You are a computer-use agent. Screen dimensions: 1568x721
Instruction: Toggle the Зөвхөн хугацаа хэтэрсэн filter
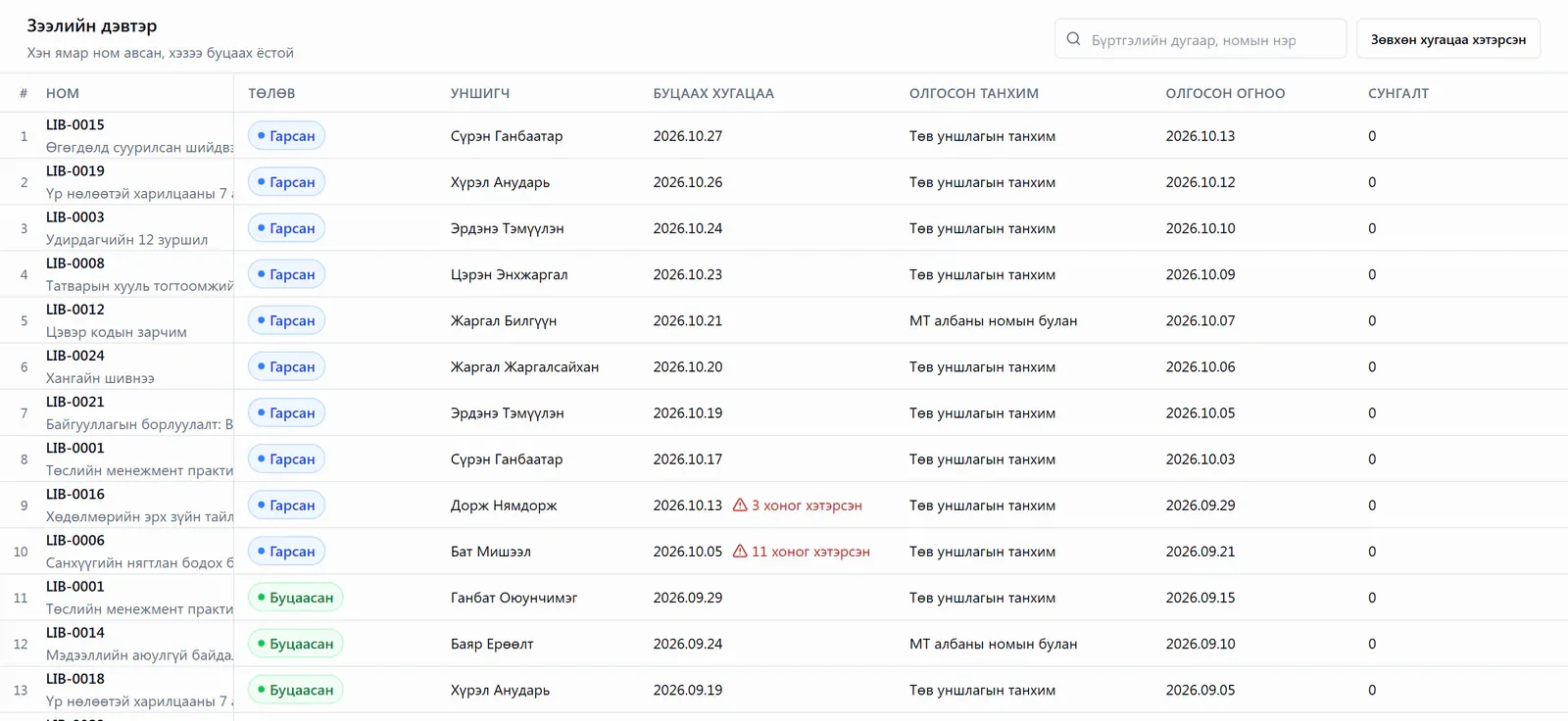1447,39
